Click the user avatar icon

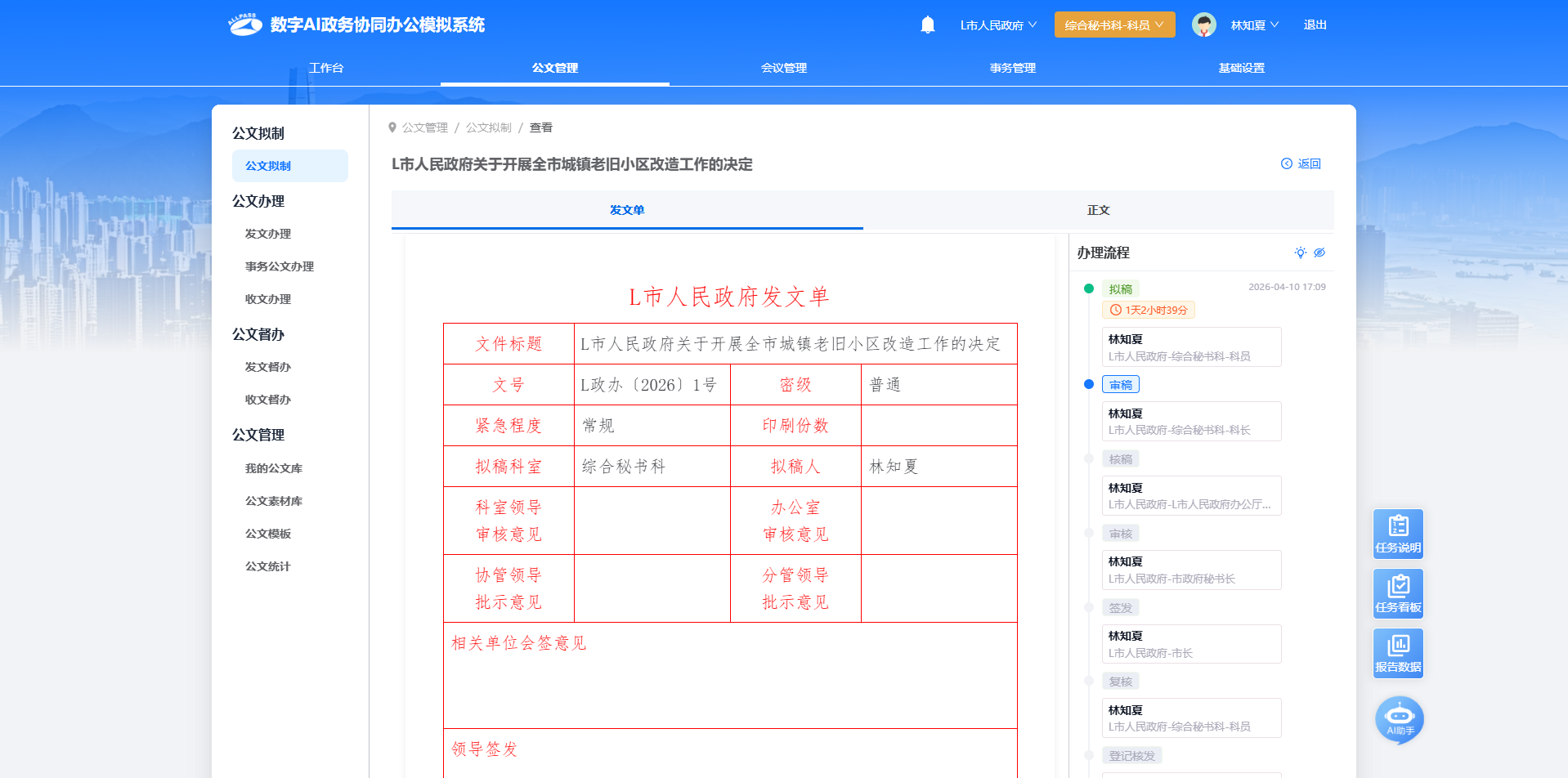(x=1203, y=25)
